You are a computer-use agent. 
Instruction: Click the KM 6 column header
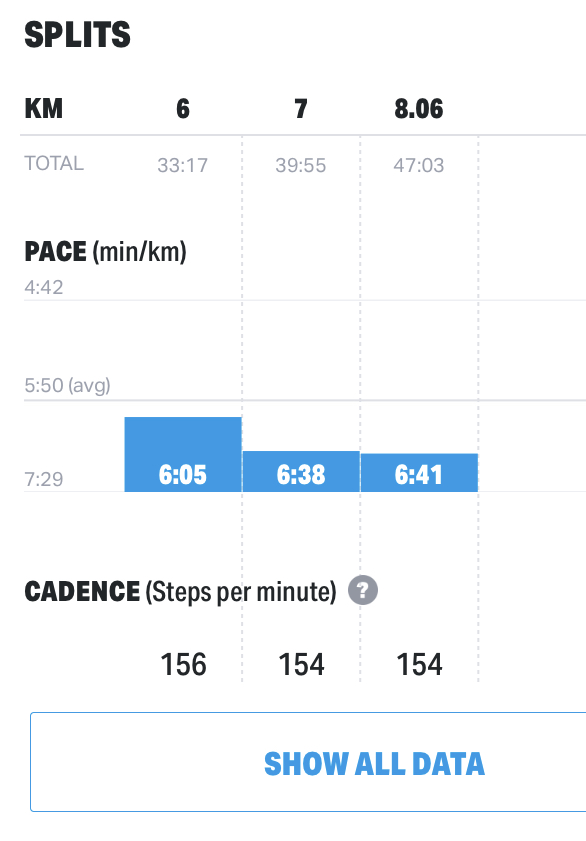point(183,109)
